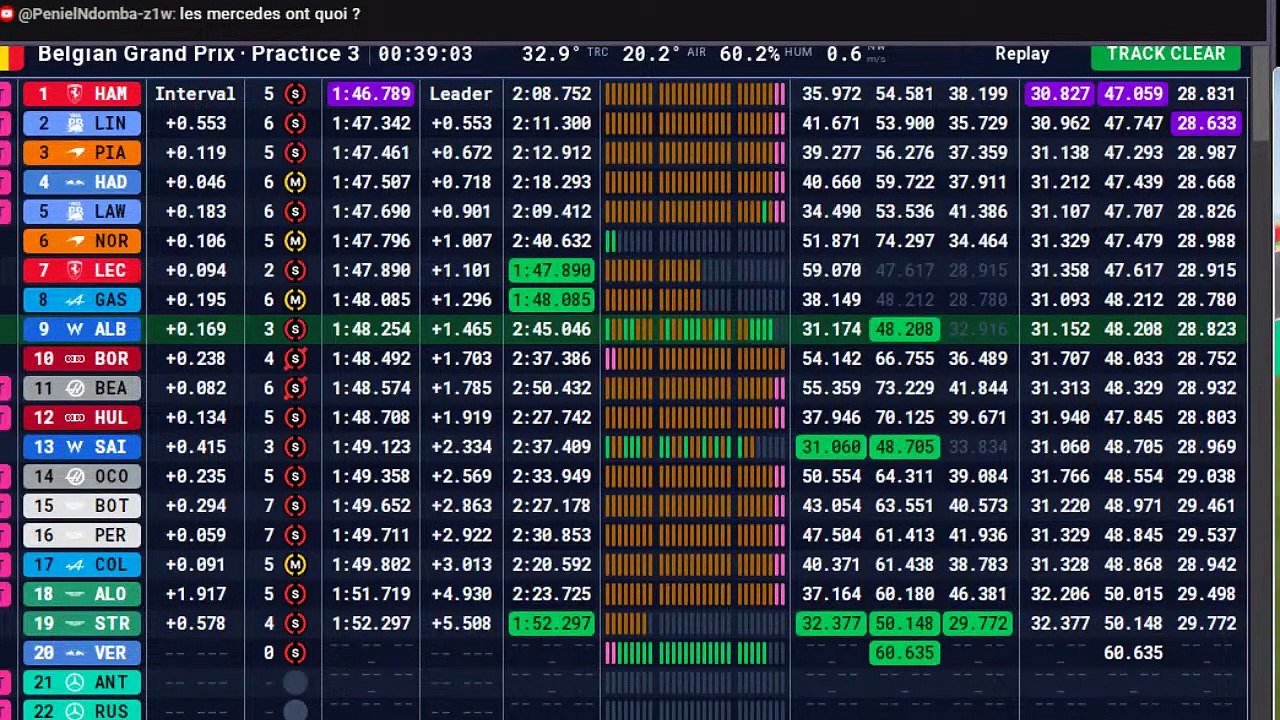Viewport: 1280px width, 720px height.
Task: Click HAM's purple best lap 1:46.789
Action: point(371,94)
